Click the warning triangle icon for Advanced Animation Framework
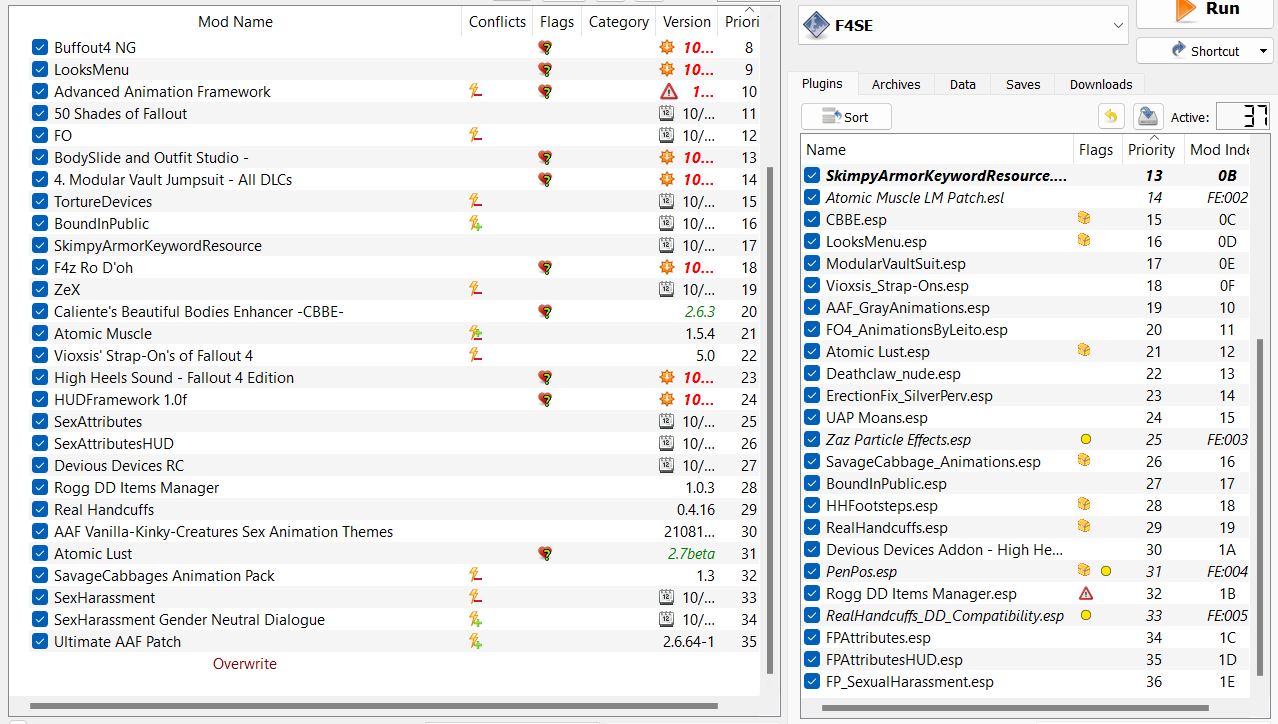1278x724 pixels. [x=669, y=91]
